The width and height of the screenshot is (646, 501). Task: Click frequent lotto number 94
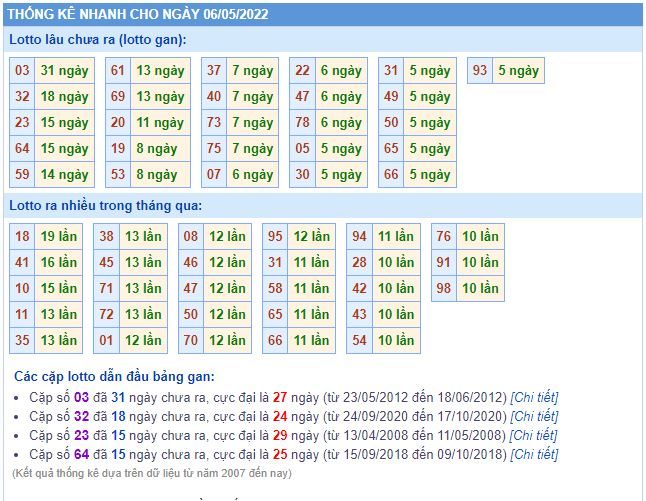[x=359, y=236]
